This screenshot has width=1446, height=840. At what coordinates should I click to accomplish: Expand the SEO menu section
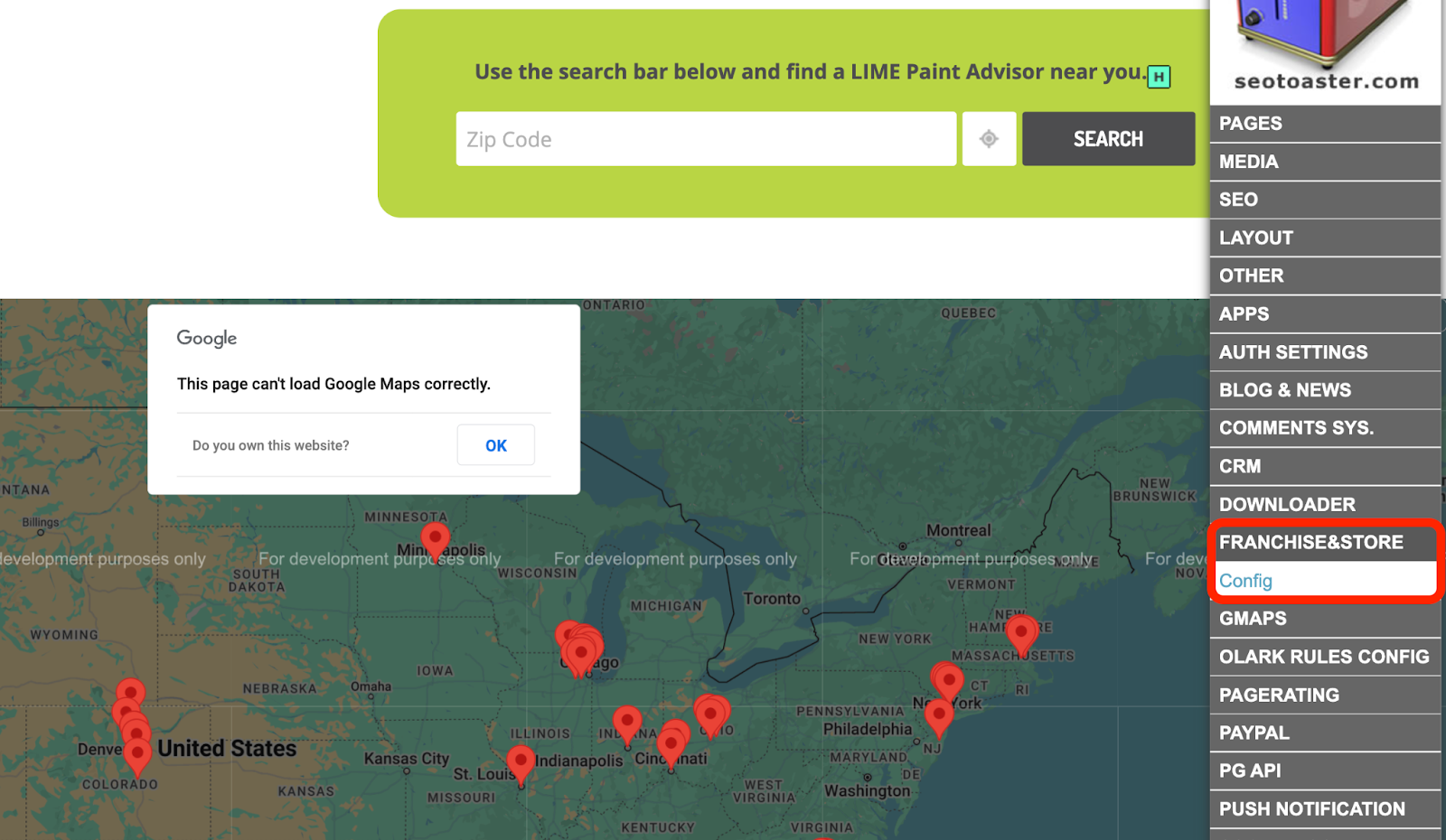1325,200
